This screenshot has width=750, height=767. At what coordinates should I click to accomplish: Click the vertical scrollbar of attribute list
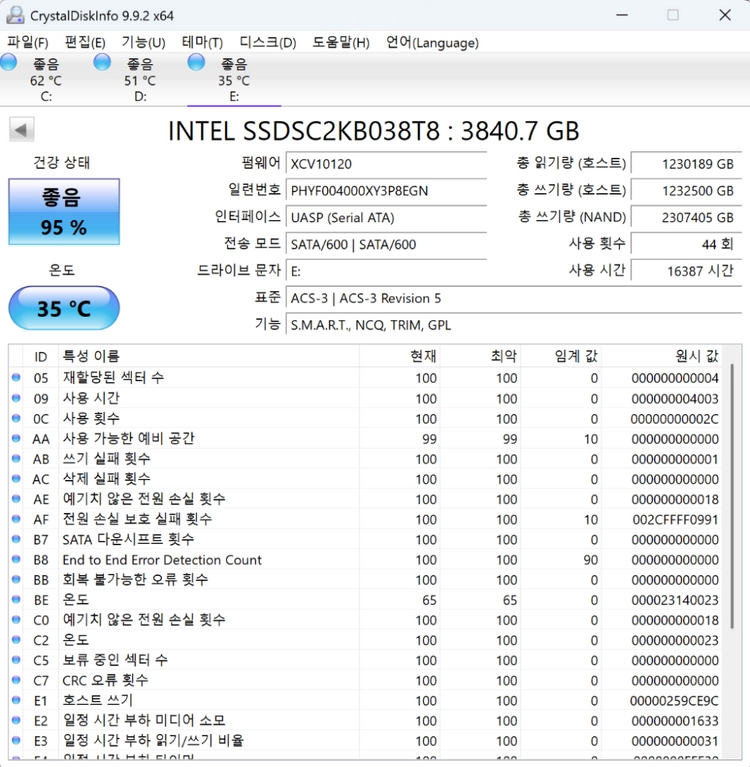[x=732, y=496]
